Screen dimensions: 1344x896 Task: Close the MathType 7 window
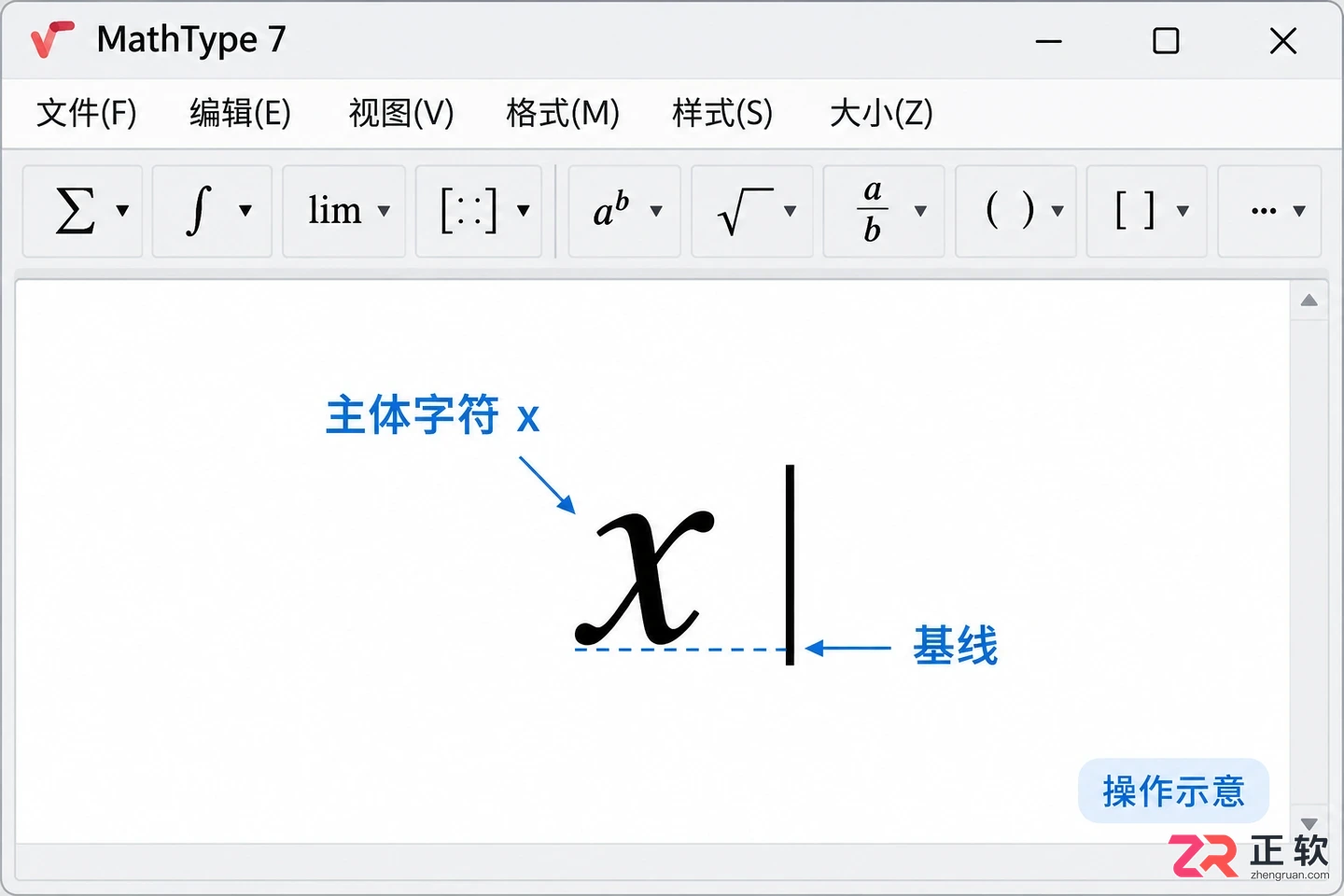[x=1283, y=41]
